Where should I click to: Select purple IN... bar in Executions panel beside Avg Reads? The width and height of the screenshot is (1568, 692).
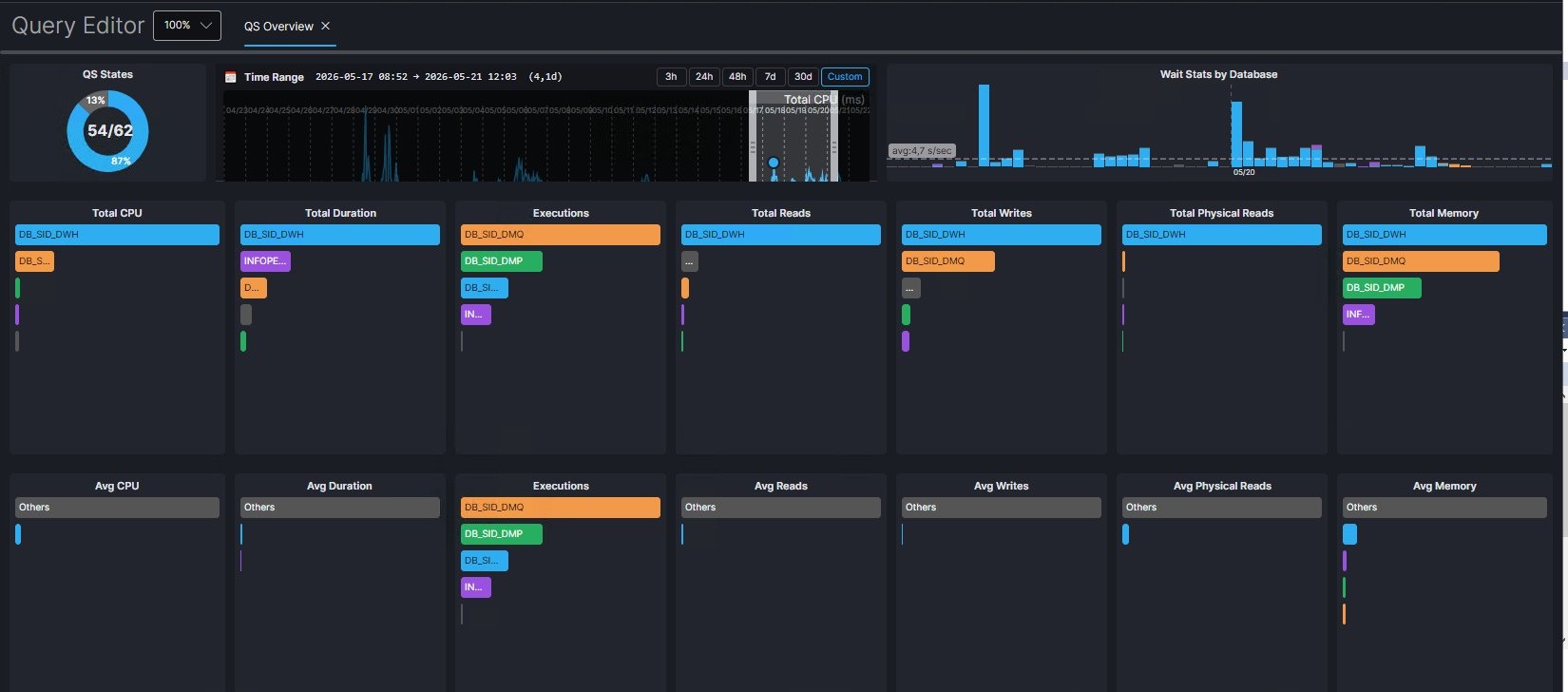[476, 587]
